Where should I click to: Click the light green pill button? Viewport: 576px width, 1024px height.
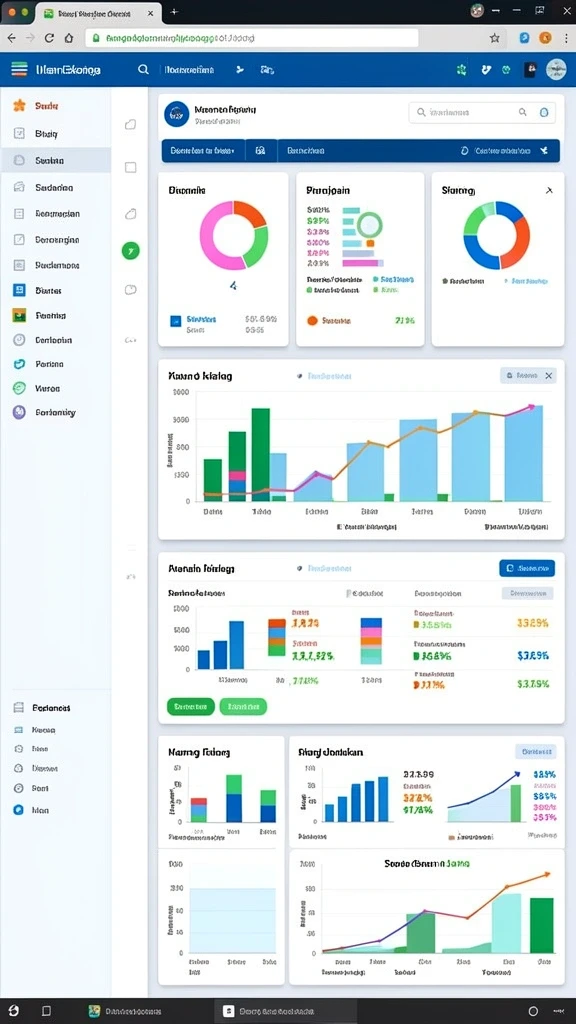(x=243, y=707)
